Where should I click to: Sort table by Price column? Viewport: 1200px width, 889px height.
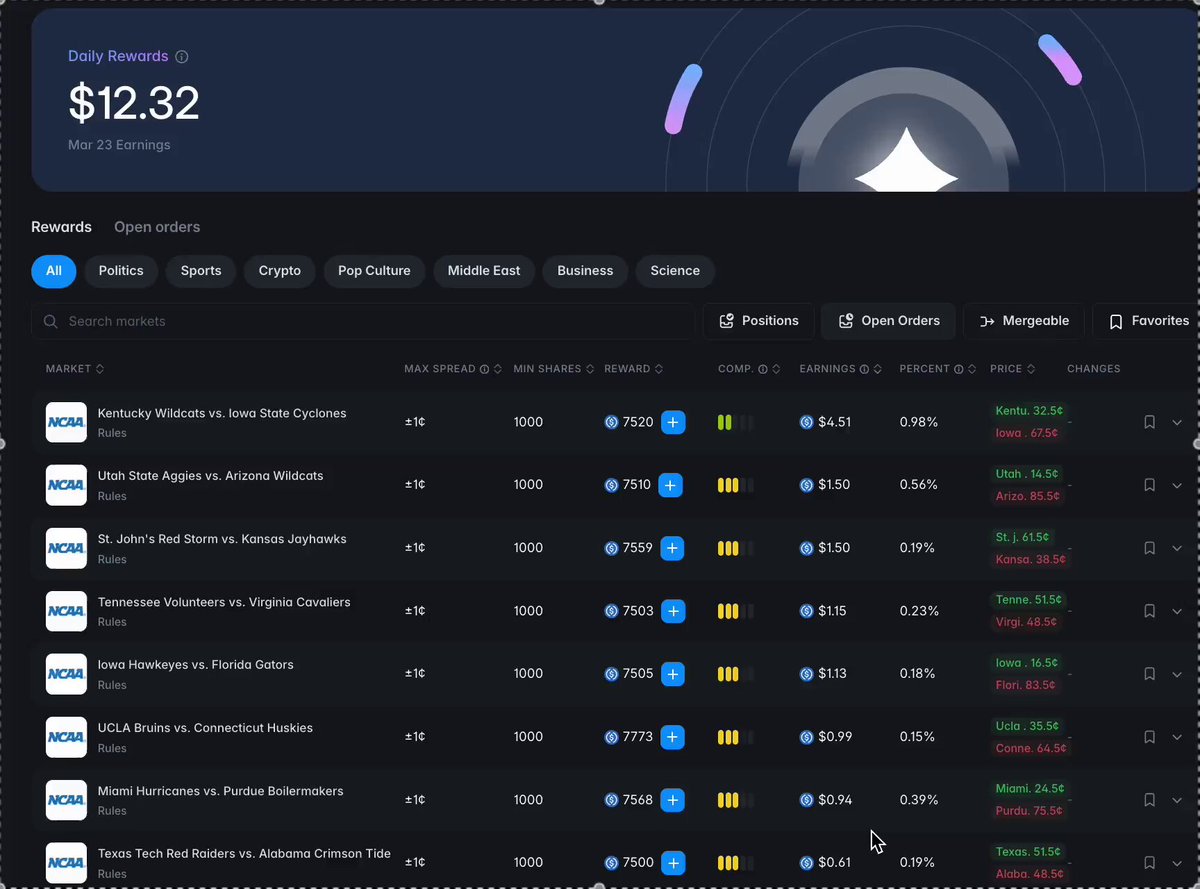tap(1013, 369)
